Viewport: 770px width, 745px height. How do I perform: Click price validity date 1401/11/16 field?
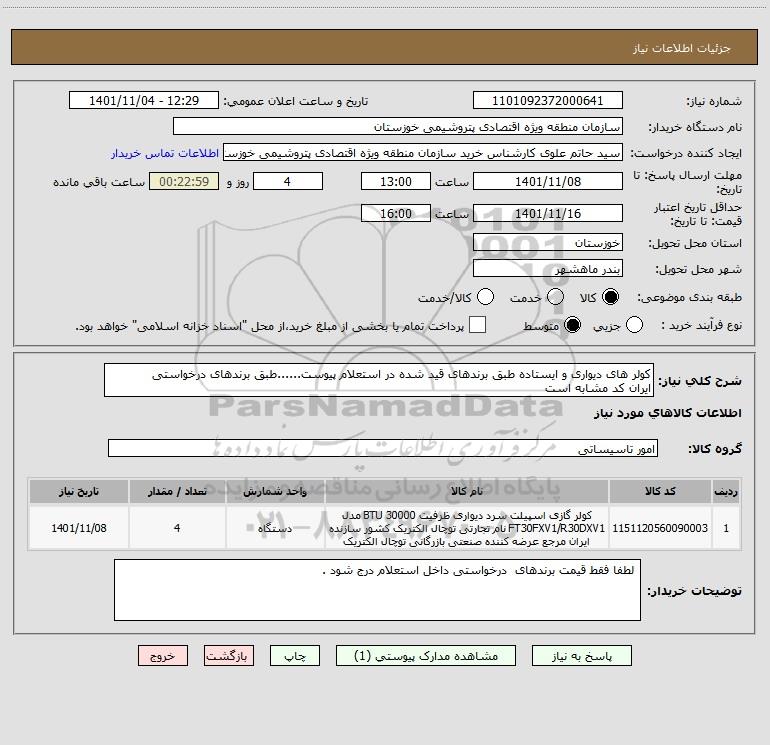click(548, 214)
